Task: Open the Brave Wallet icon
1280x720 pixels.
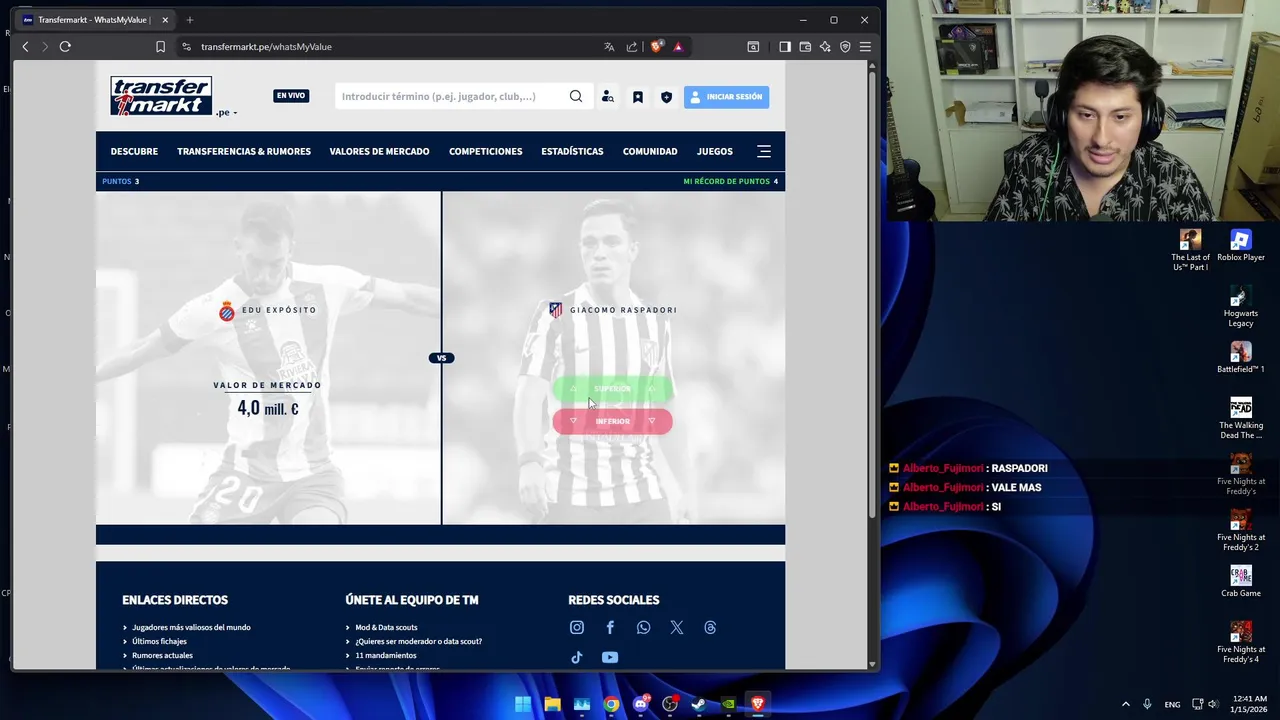Action: click(x=805, y=46)
